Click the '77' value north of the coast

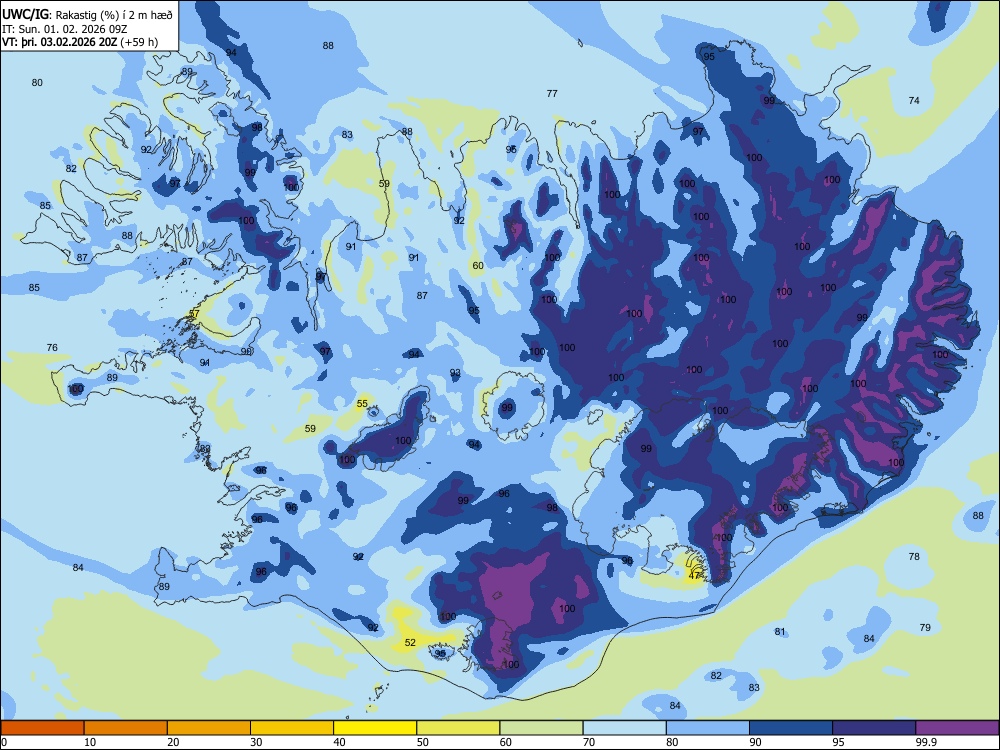[552, 93]
